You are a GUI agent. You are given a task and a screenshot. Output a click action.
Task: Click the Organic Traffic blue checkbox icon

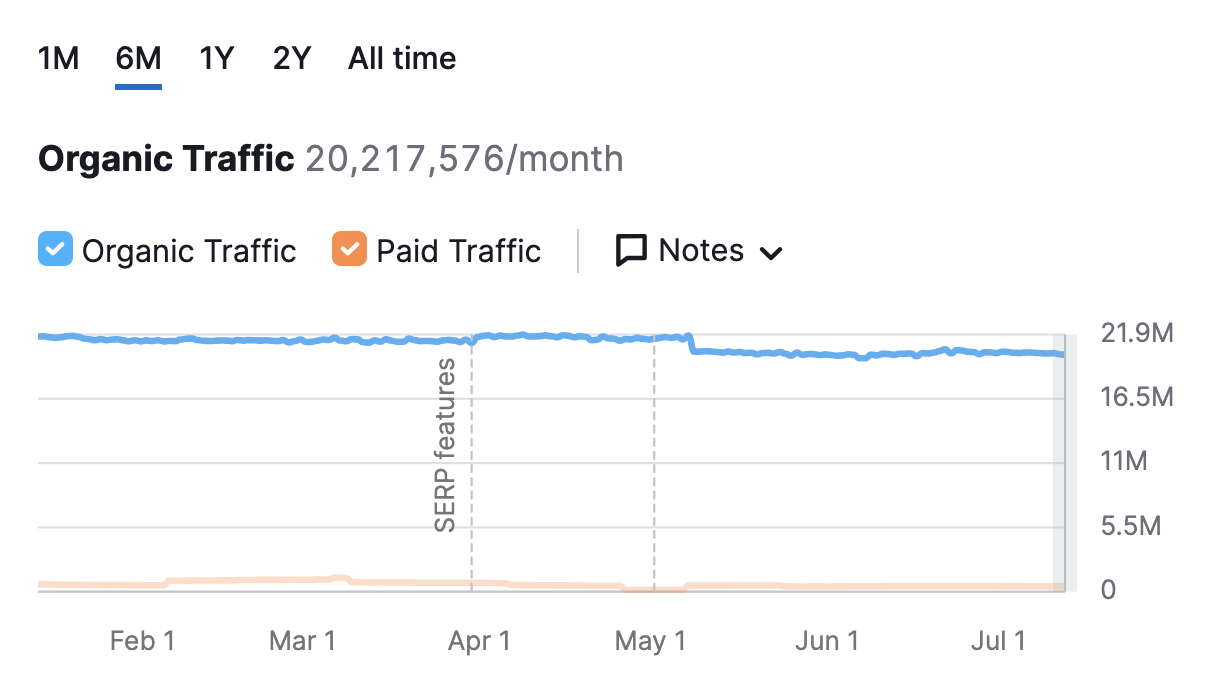(55, 251)
